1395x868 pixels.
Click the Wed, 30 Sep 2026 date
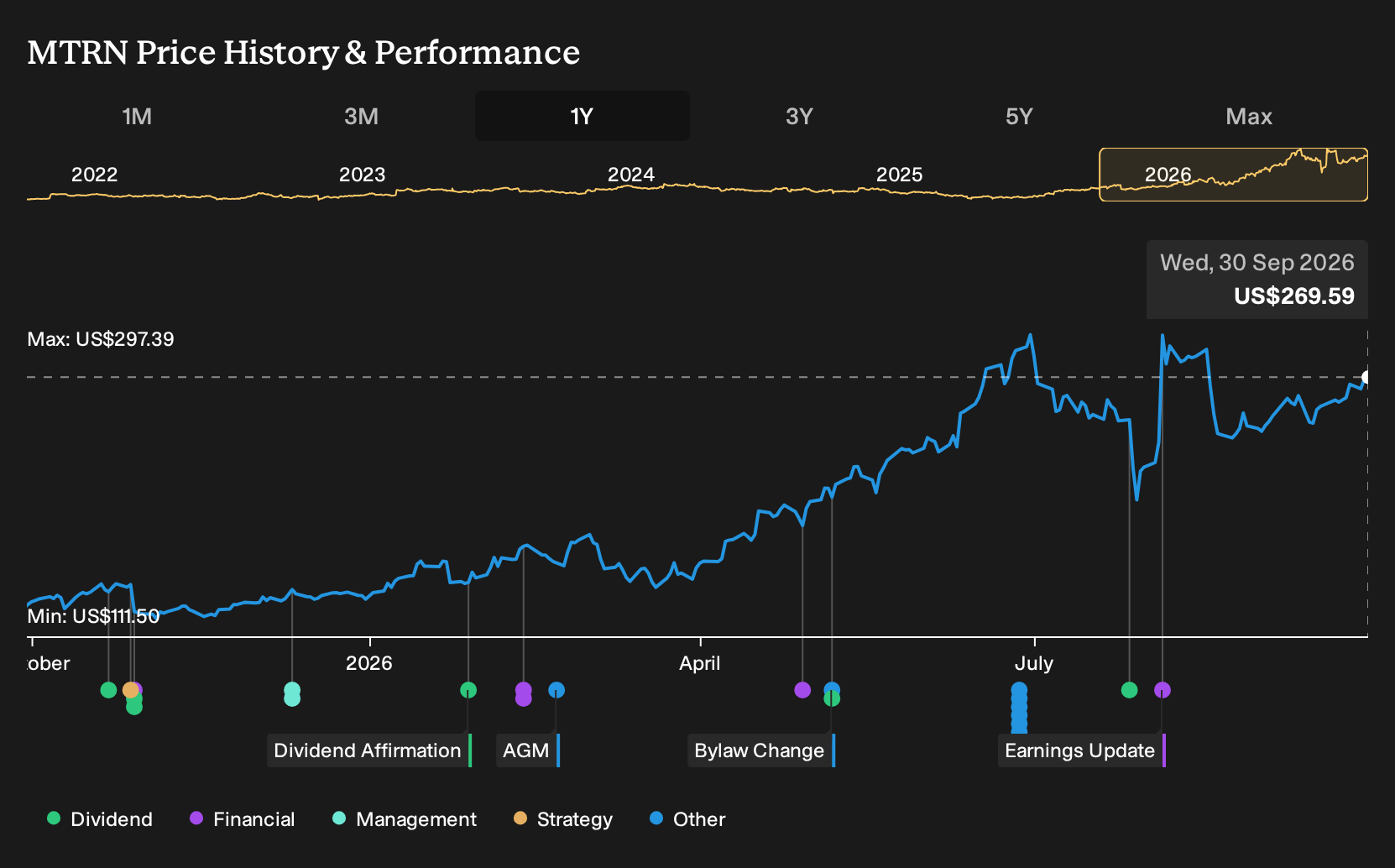[1257, 263]
